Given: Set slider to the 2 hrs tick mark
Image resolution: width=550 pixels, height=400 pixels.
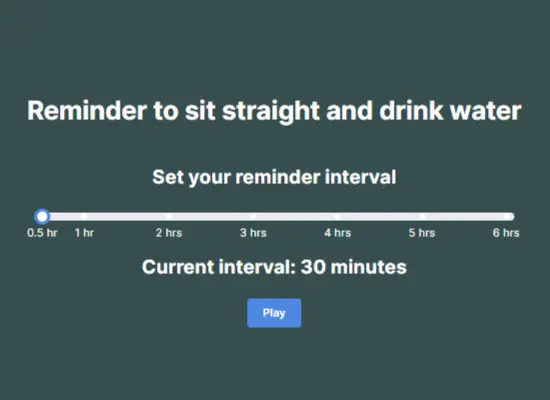Looking at the screenshot, I should 169,216.
